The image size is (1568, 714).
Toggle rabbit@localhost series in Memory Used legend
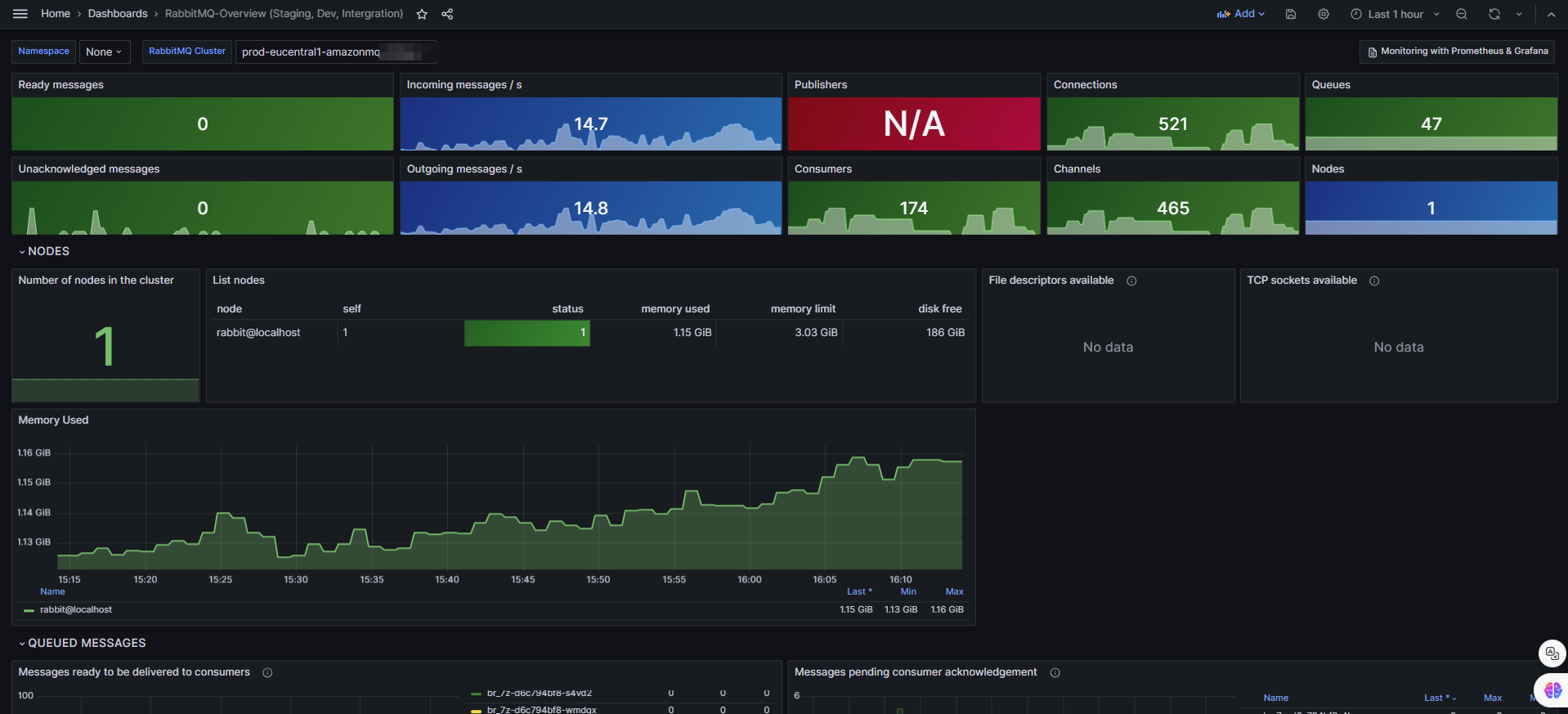click(x=76, y=610)
